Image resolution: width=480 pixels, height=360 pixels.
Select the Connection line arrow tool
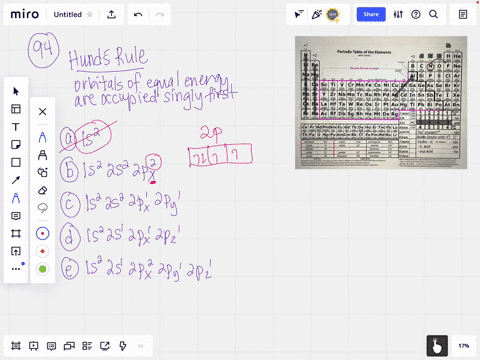(16, 180)
